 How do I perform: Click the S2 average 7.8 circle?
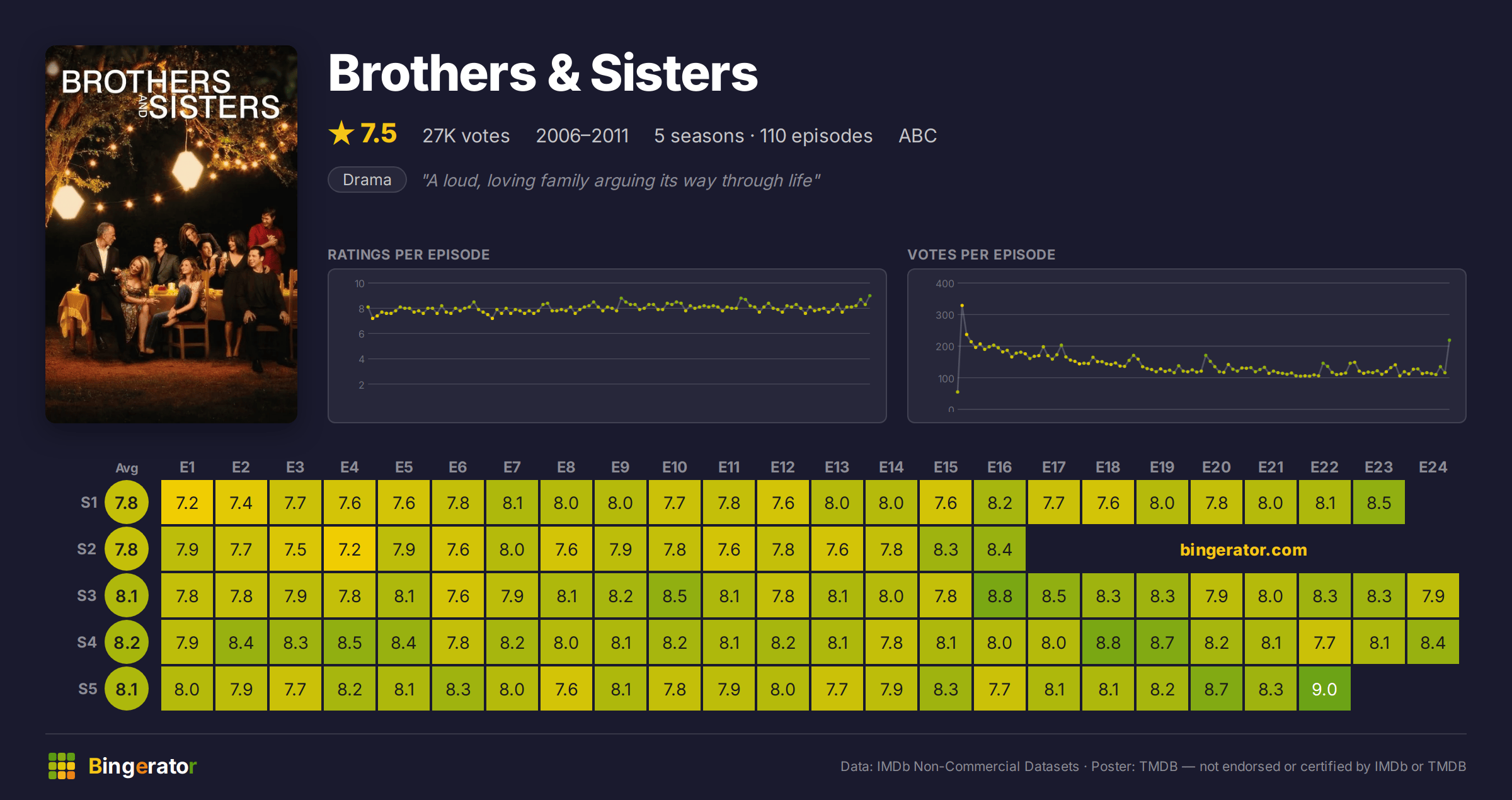tap(127, 549)
